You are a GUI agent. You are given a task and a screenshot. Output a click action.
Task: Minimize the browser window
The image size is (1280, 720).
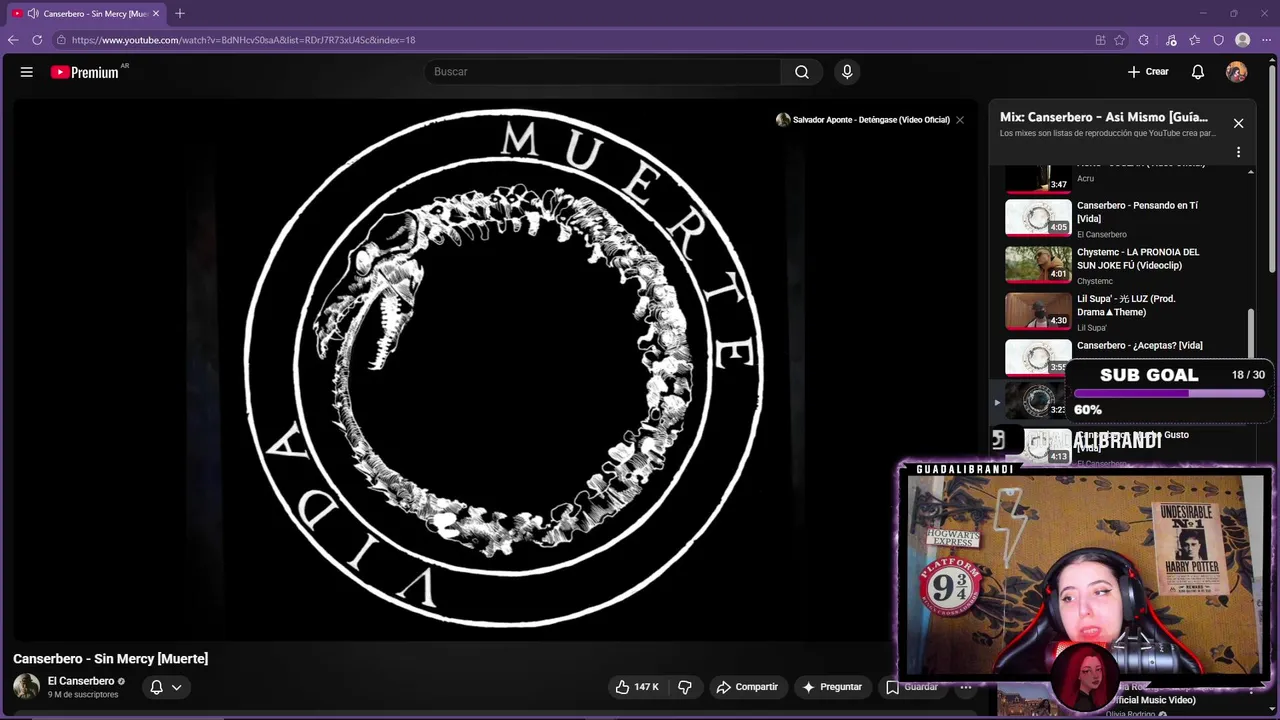[1203, 13]
